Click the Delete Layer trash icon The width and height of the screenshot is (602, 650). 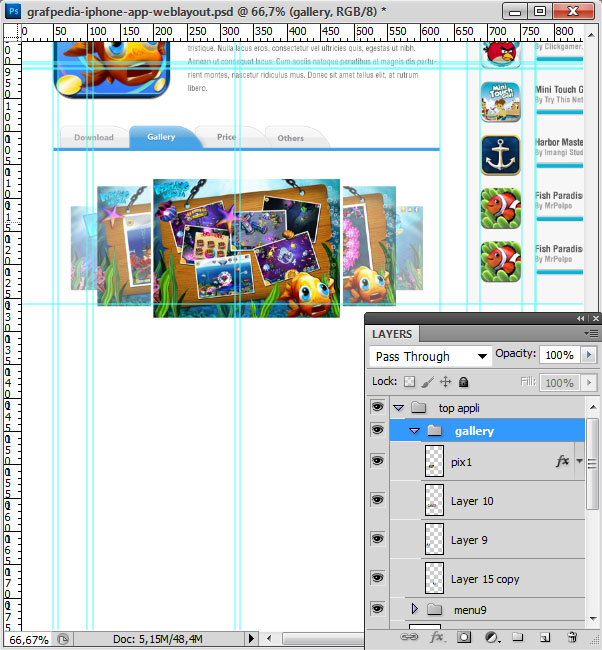click(x=572, y=637)
